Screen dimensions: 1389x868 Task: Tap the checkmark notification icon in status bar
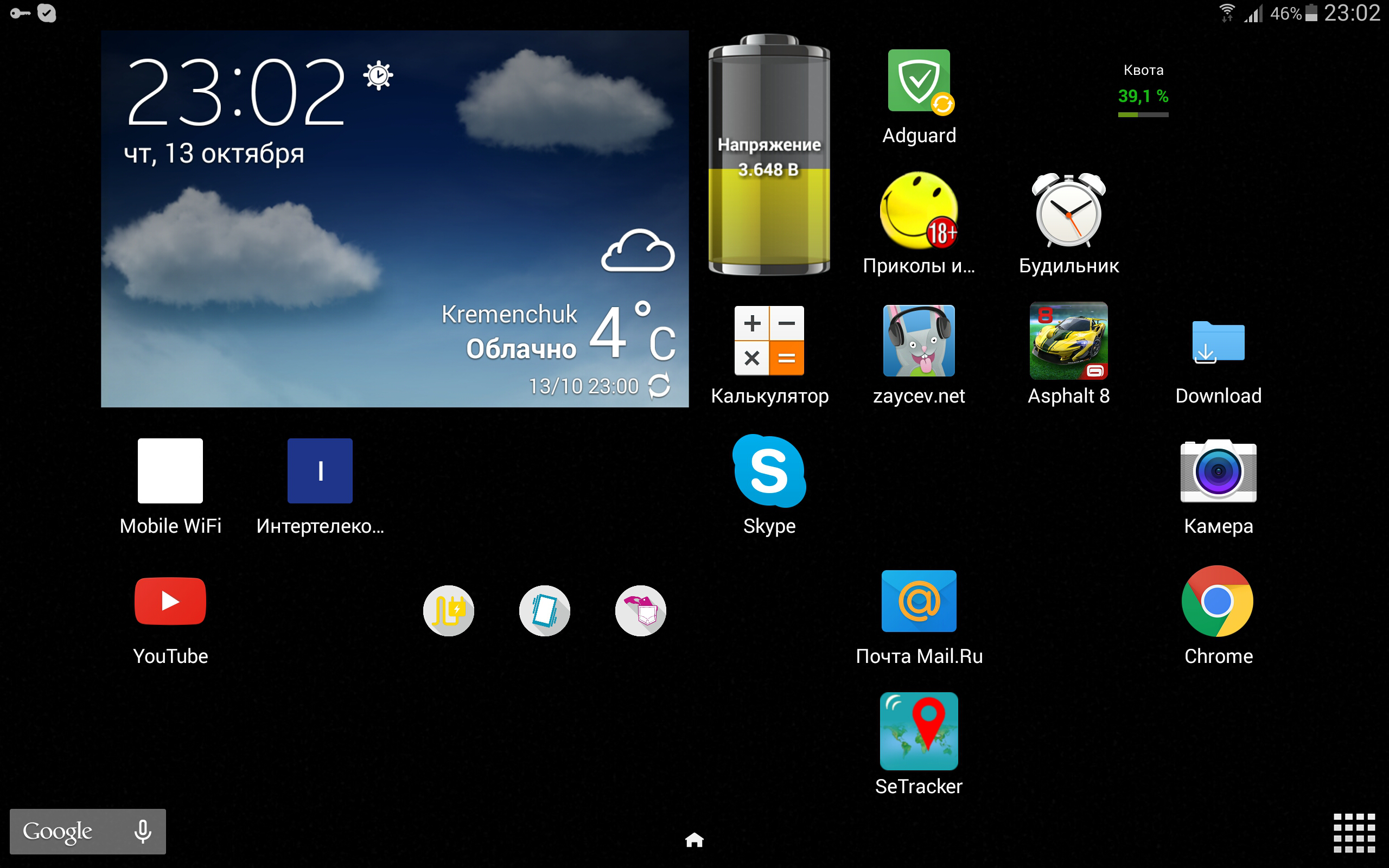point(47,12)
